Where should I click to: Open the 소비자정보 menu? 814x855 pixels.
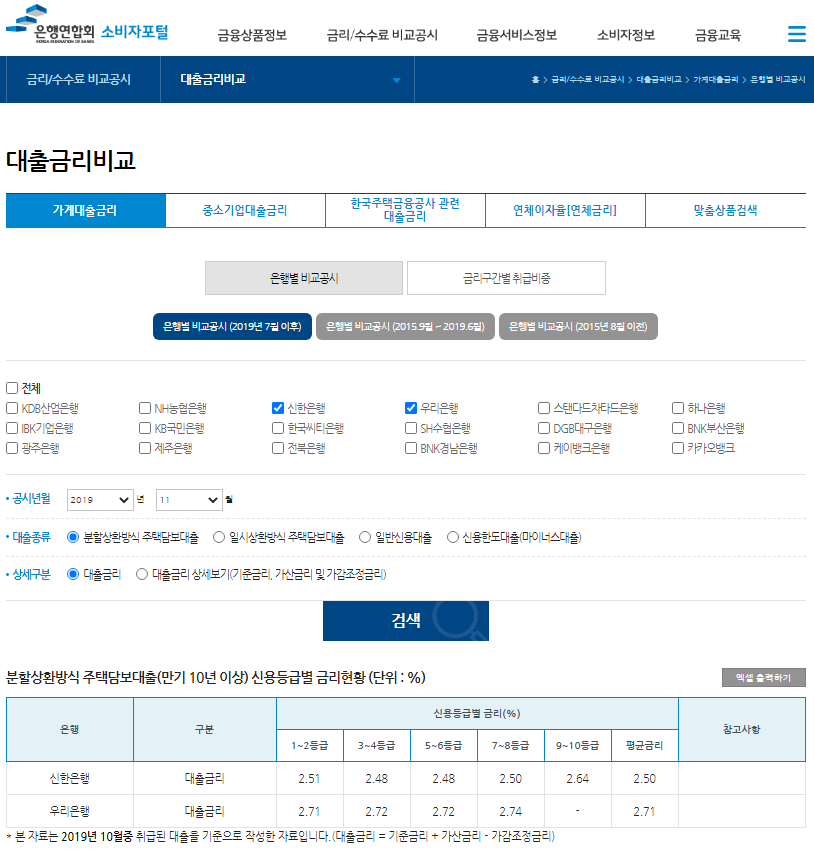[626, 35]
